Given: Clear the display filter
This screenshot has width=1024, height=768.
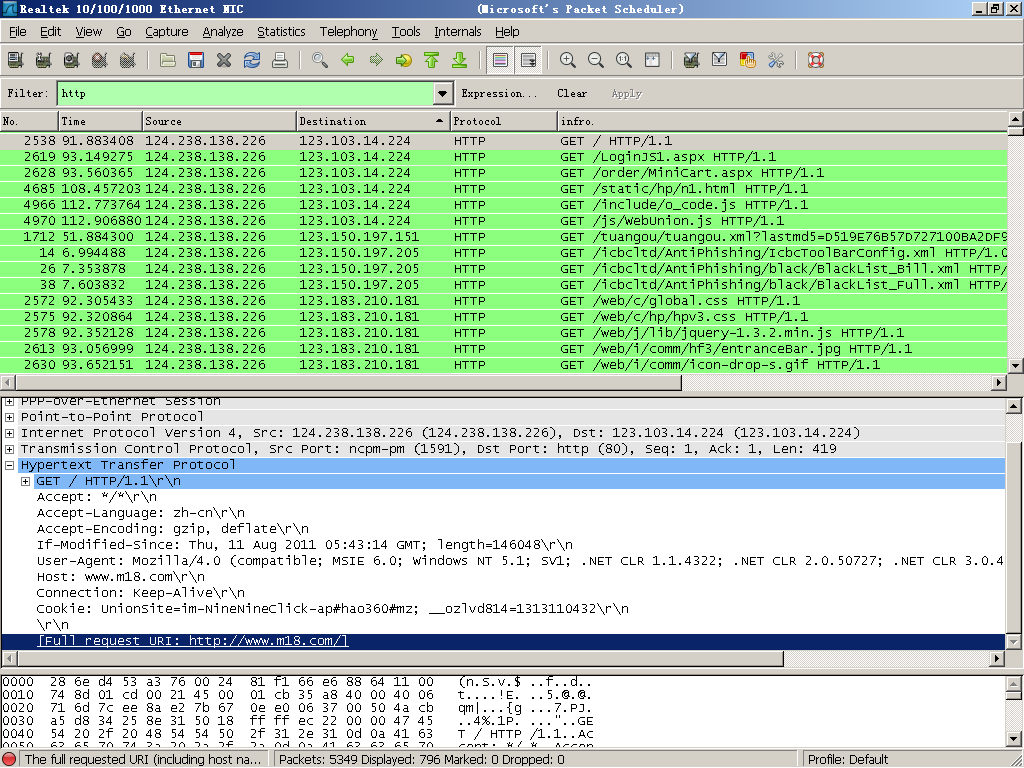Looking at the screenshot, I should pos(572,93).
